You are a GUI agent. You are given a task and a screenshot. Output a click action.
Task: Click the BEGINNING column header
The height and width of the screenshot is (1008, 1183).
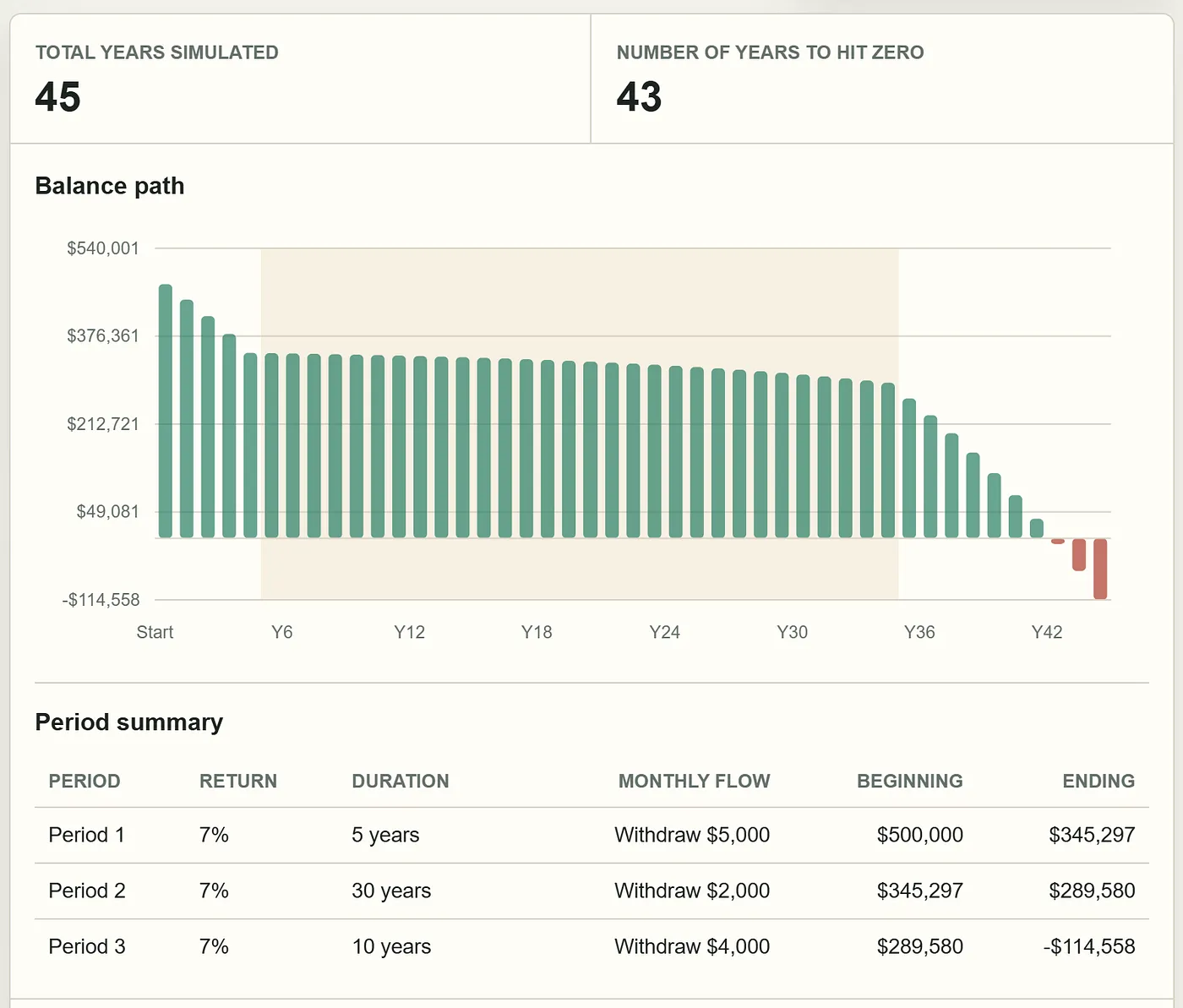point(910,781)
